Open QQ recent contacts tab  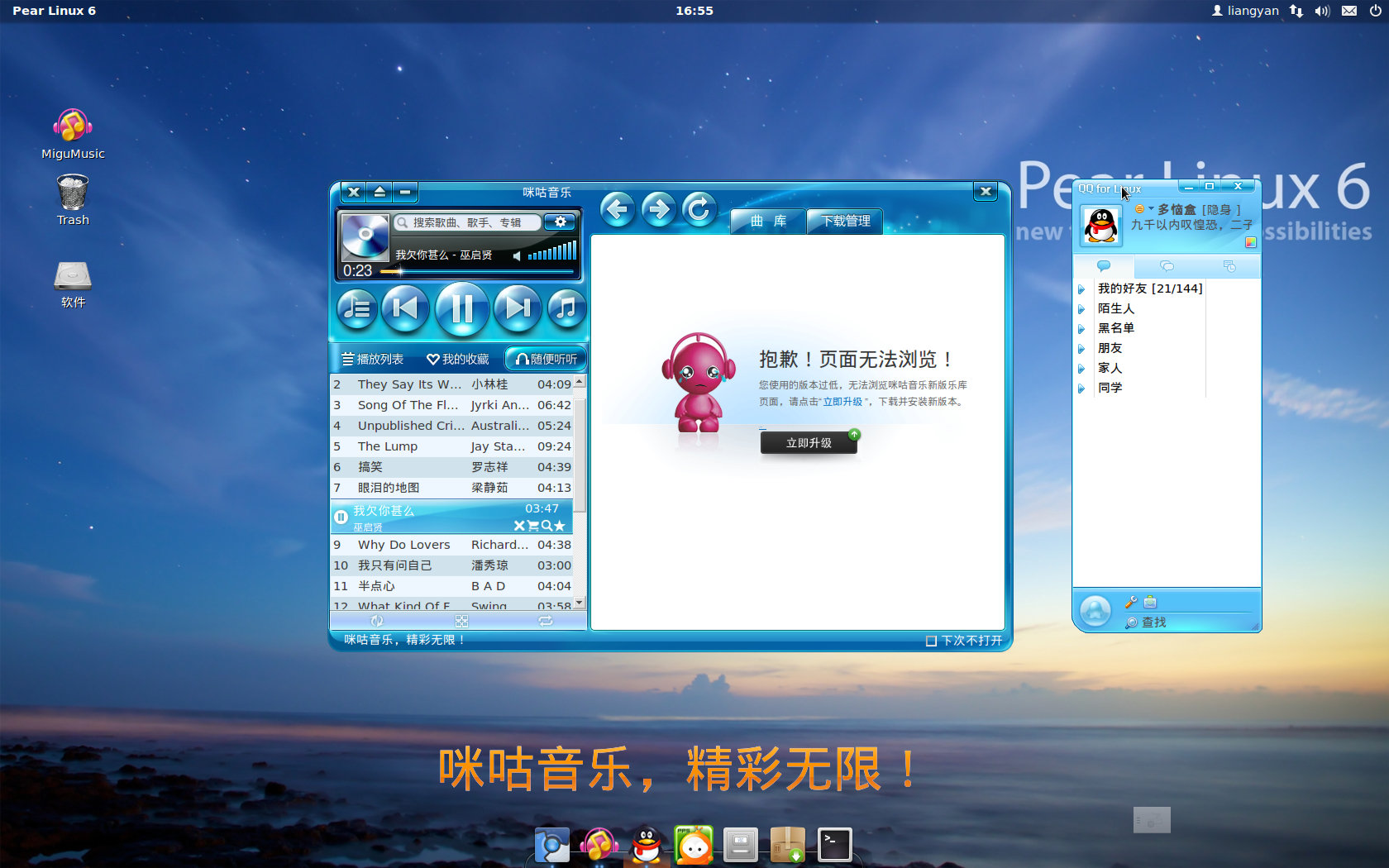tap(1229, 266)
